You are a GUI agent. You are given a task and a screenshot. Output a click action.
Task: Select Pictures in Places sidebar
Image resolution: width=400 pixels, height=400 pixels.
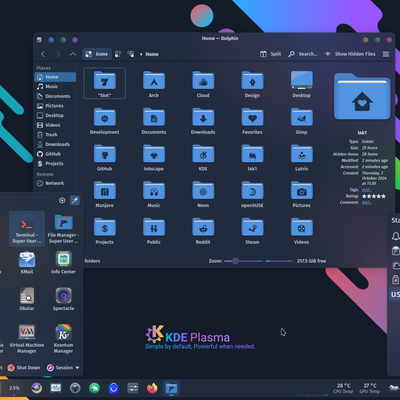click(55, 106)
